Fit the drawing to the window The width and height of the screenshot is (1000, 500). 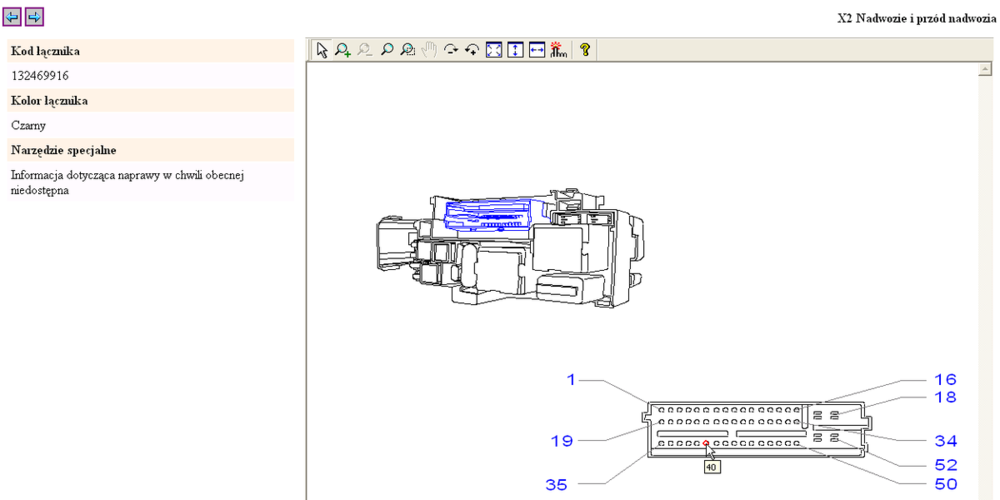pos(494,49)
